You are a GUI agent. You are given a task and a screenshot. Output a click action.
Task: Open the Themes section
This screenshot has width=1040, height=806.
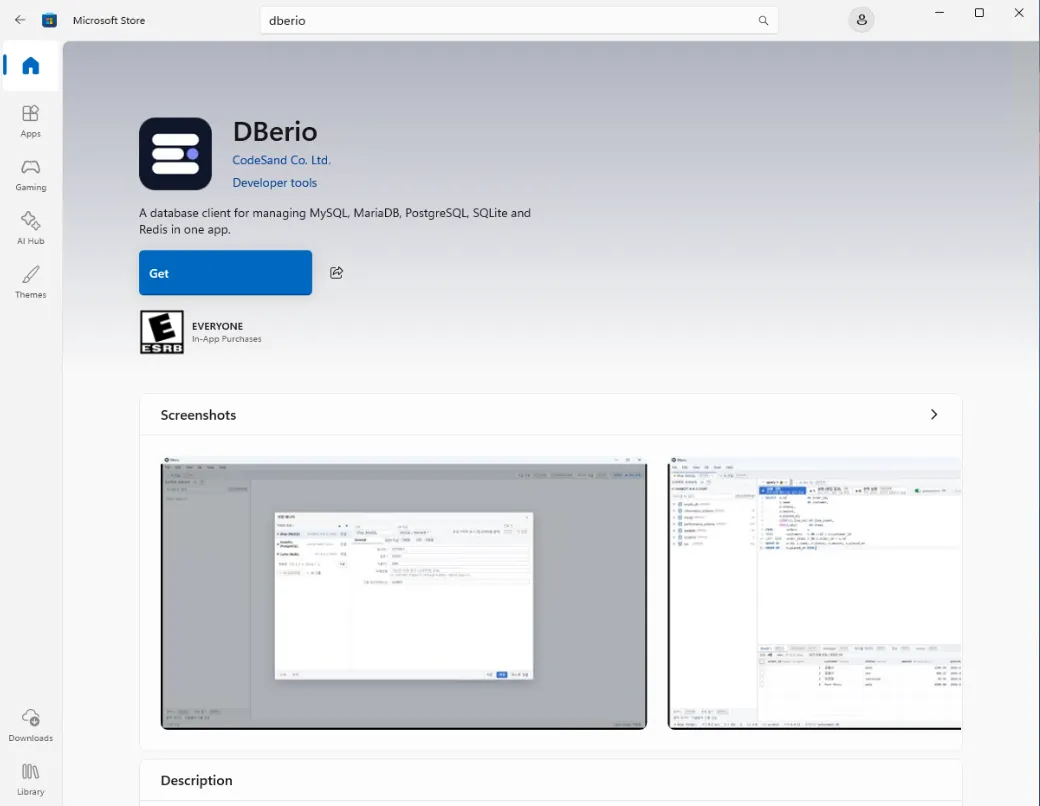click(31, 282)
